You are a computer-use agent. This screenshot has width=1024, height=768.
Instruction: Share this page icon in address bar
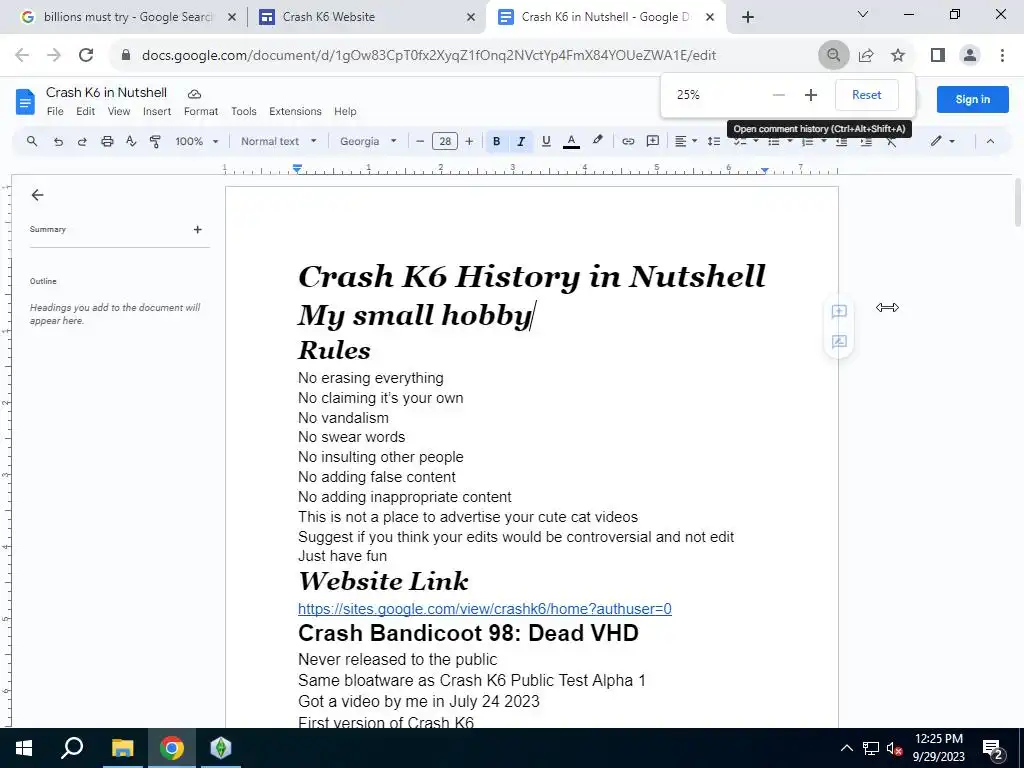pyautogui.click(x=866, y=56)
